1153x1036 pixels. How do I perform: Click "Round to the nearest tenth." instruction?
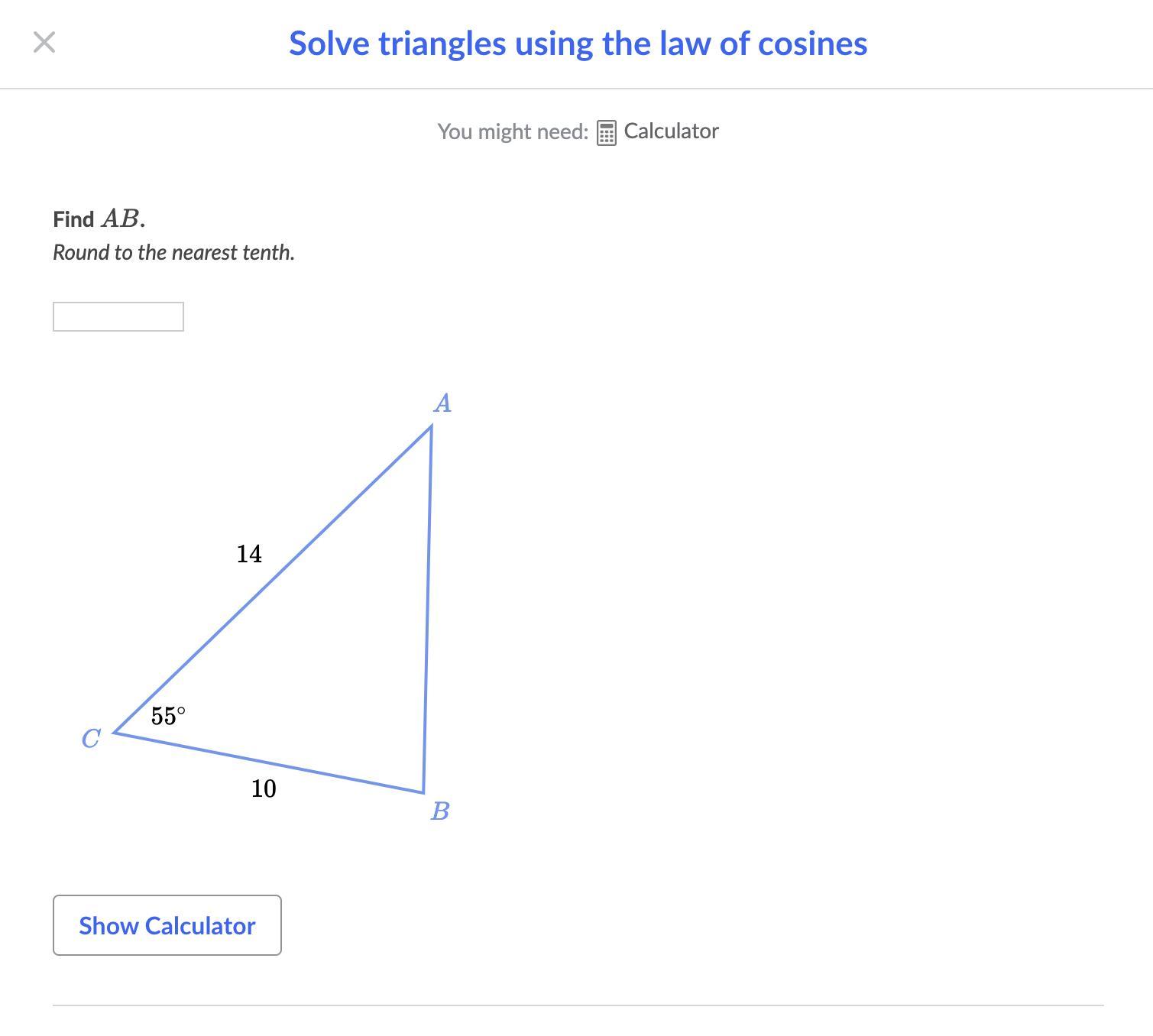click(x=173, y=253)
